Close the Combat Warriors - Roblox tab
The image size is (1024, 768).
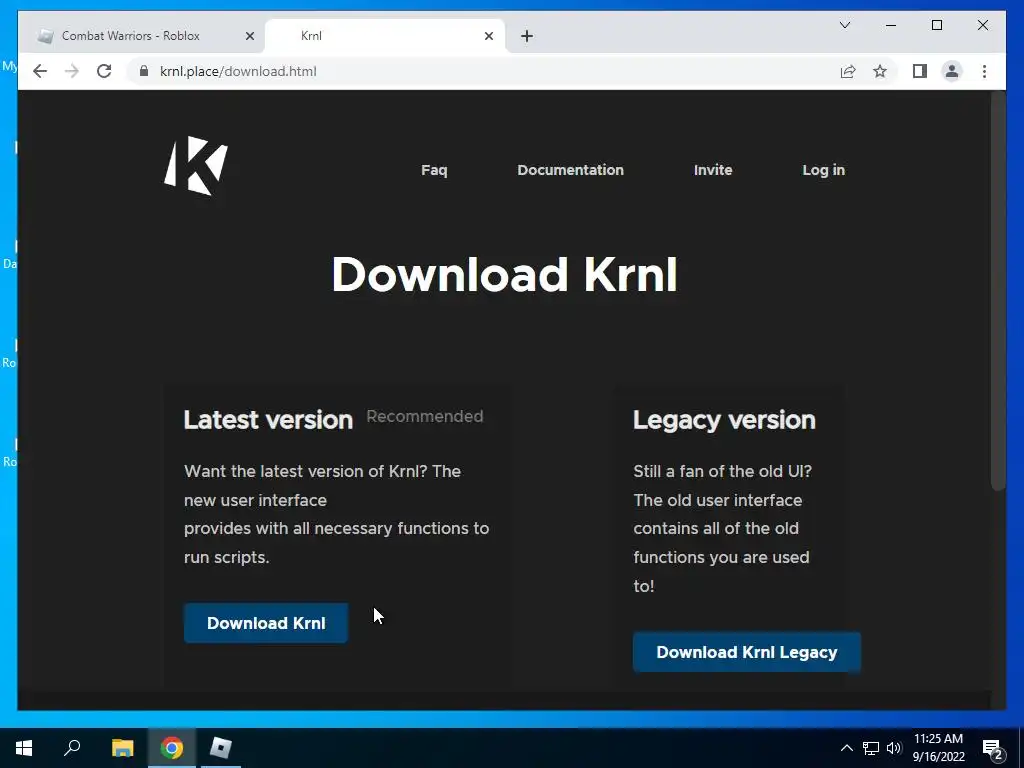click(x=249, y=36)
